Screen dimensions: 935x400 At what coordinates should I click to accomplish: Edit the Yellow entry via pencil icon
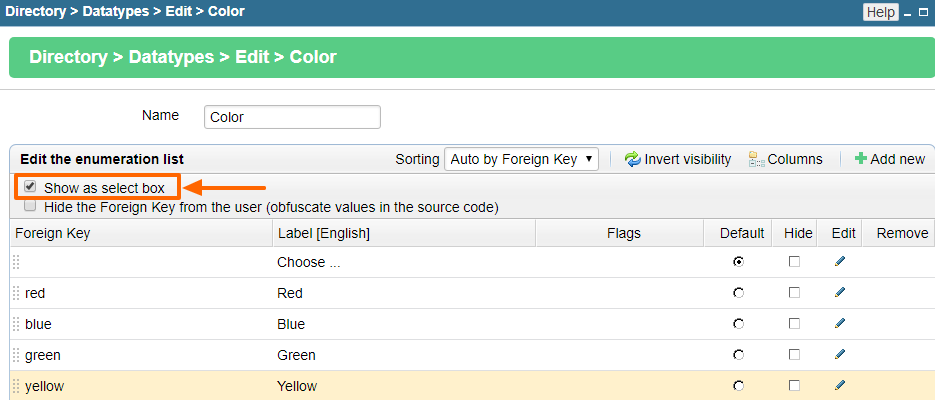pos(840,386)
